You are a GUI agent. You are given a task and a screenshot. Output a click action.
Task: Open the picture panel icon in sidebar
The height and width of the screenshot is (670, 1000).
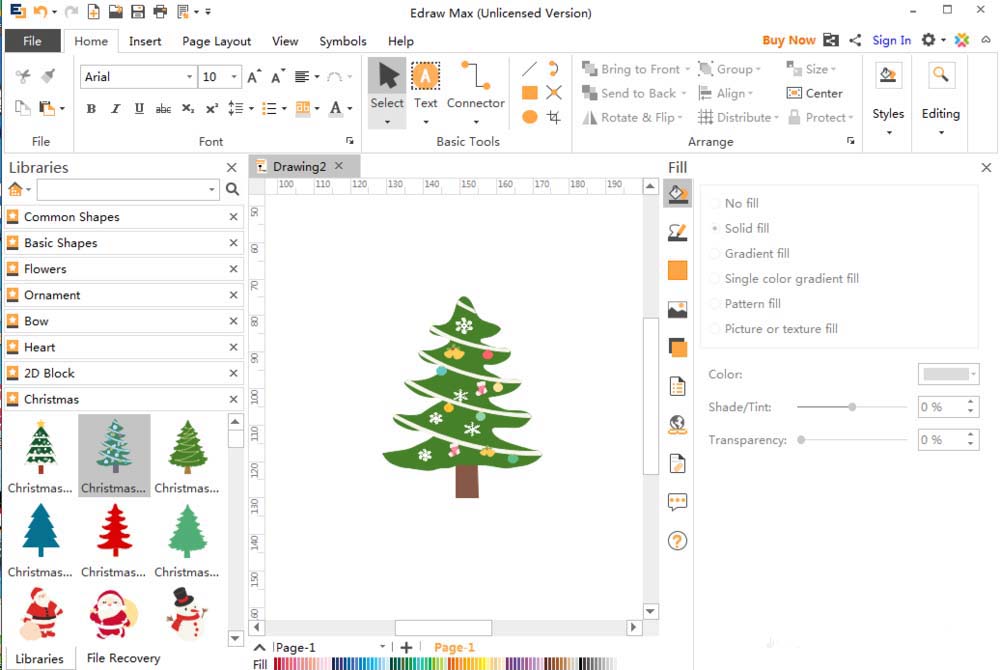click(x=677, y=309)
